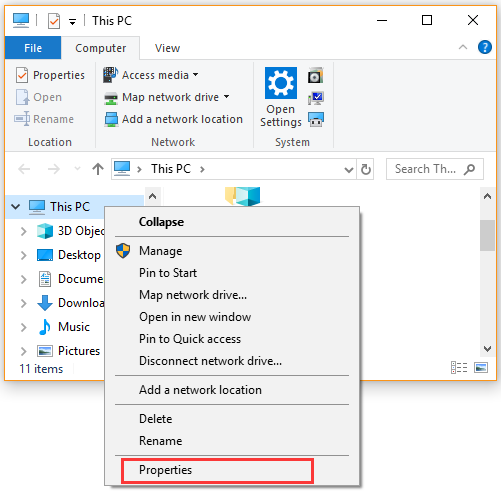Click the quick access Properties checkmark icon
Screen dimensions: 501x492
click(54, 21)
